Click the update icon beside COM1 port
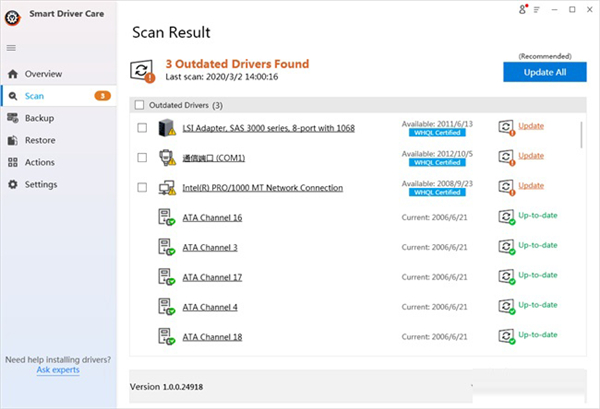This screenshot has height=409, width=600. (x=507, y=157)
